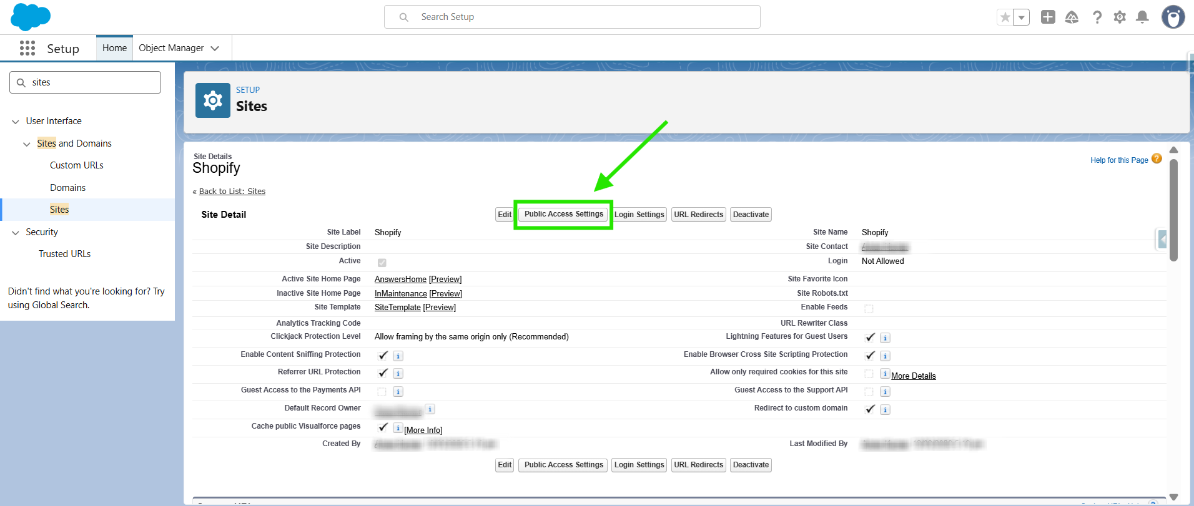Open the App Launcher dots grid

pyautogui.click(x=27, y=48)
